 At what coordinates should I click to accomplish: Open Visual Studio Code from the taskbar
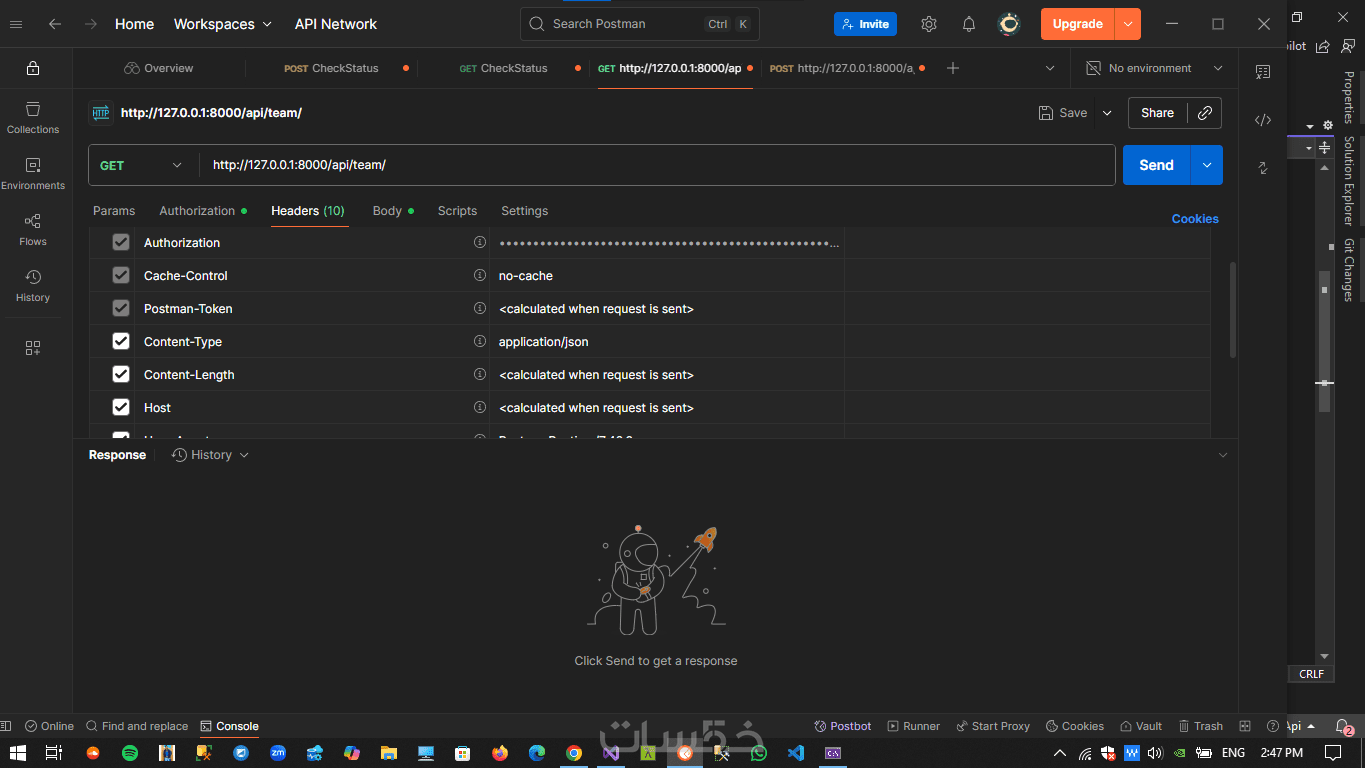click(x=796, y=753)
